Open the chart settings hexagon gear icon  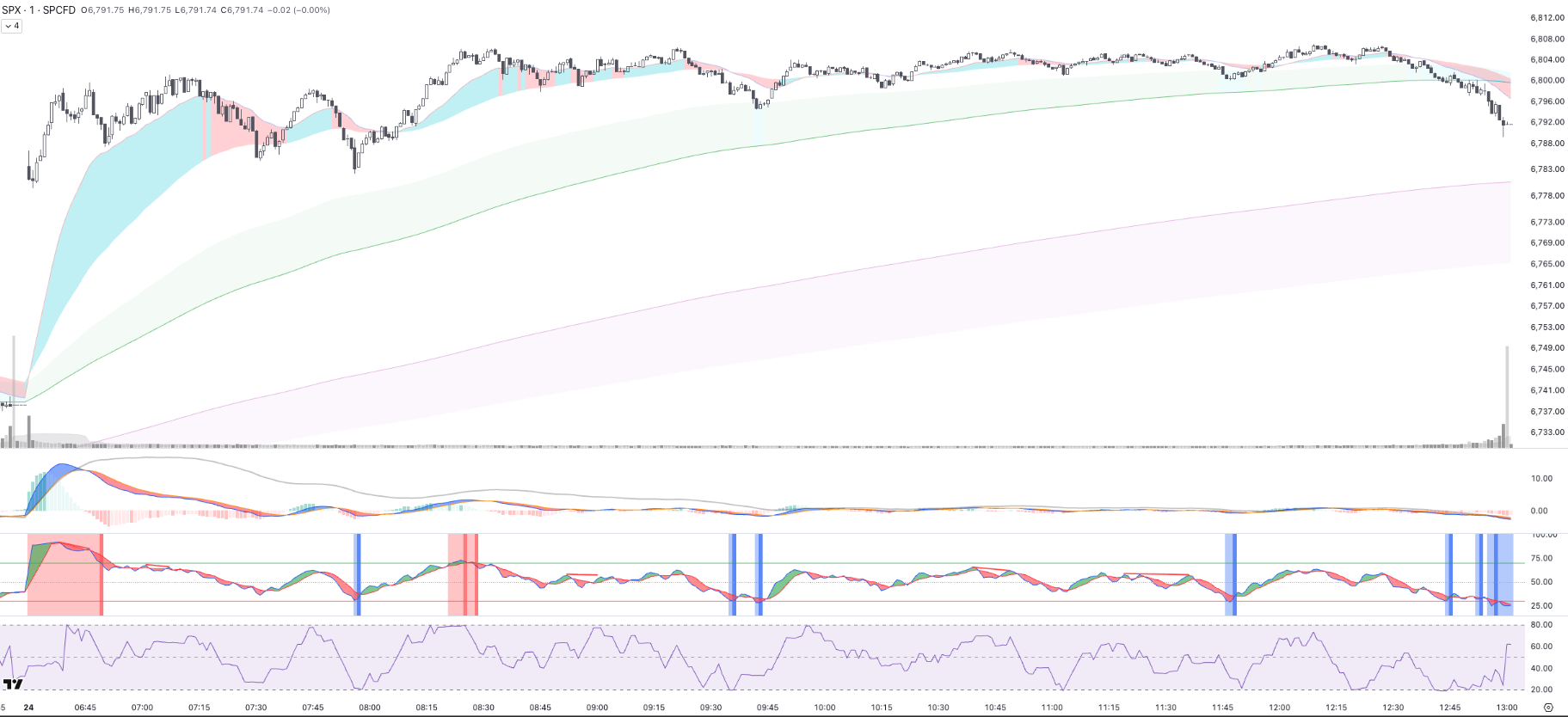(1548, 708)
